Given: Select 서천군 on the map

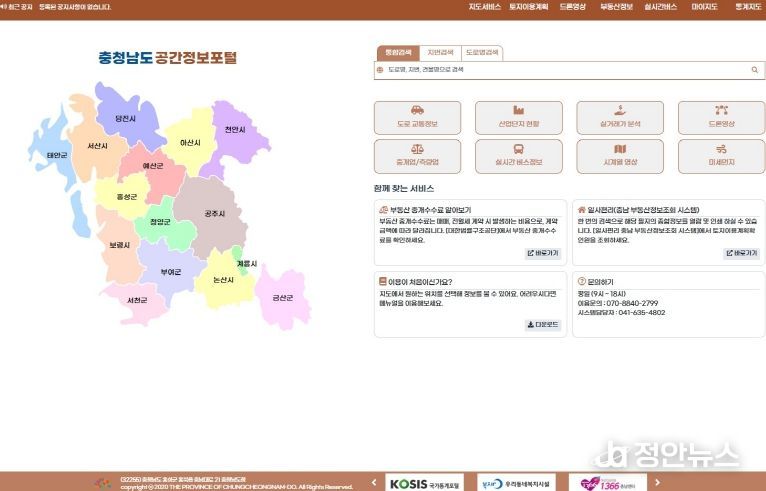Looking at the screenshot, I should (137, 300).
